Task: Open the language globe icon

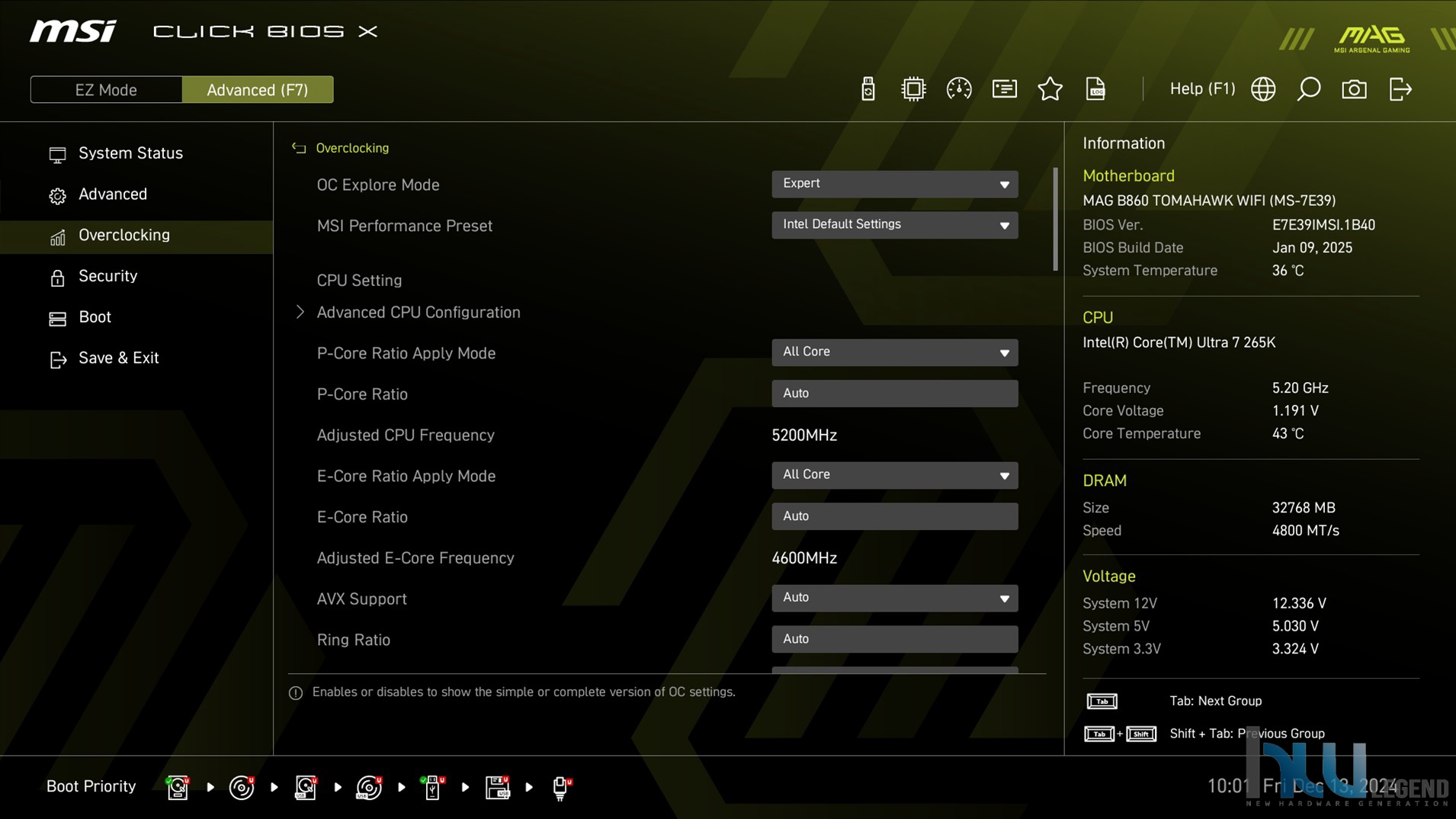Action: pos(1263,89)
